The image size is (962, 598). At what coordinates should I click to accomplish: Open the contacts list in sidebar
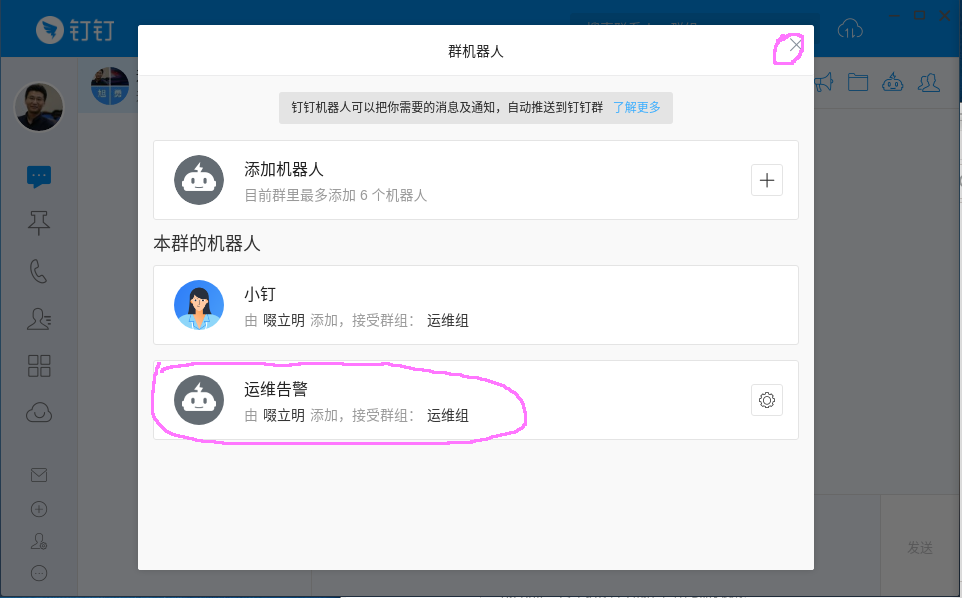coord(39,318)
